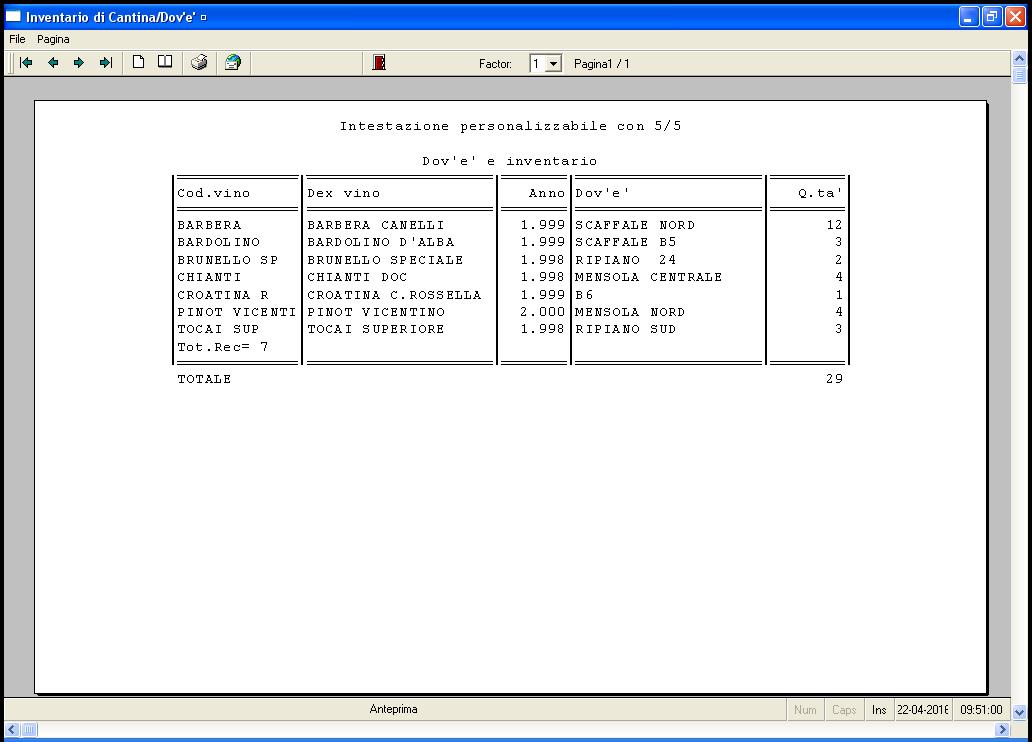Restore down the window
This screenshot has height=742, width=1032.
coord(992,16)
